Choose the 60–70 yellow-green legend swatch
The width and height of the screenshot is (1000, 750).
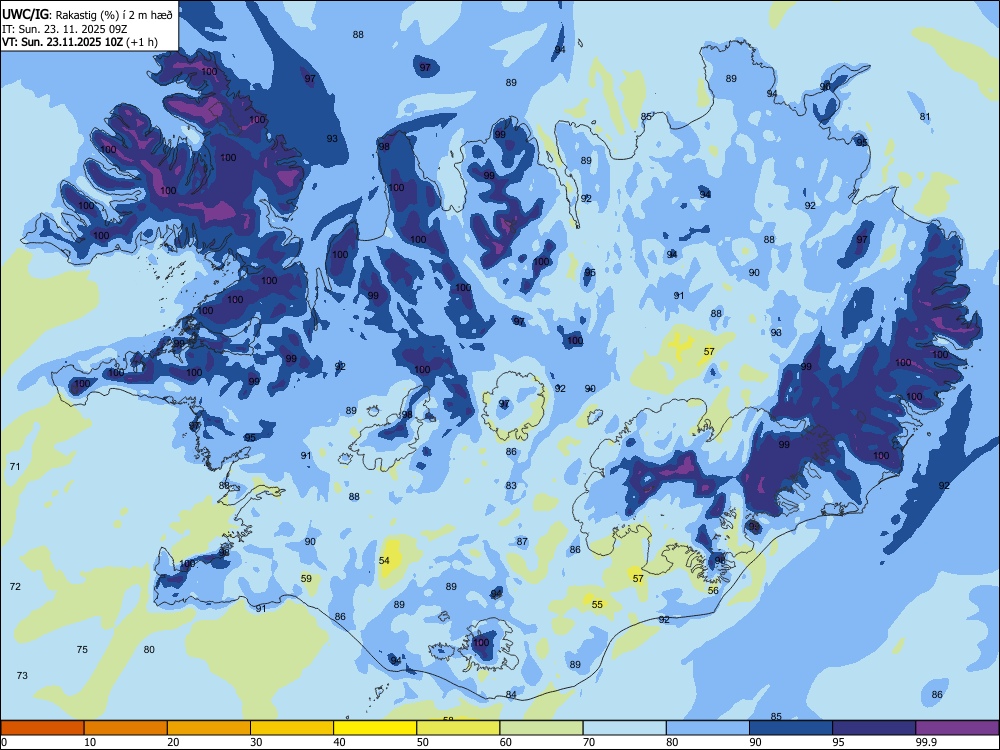[541, 728]
